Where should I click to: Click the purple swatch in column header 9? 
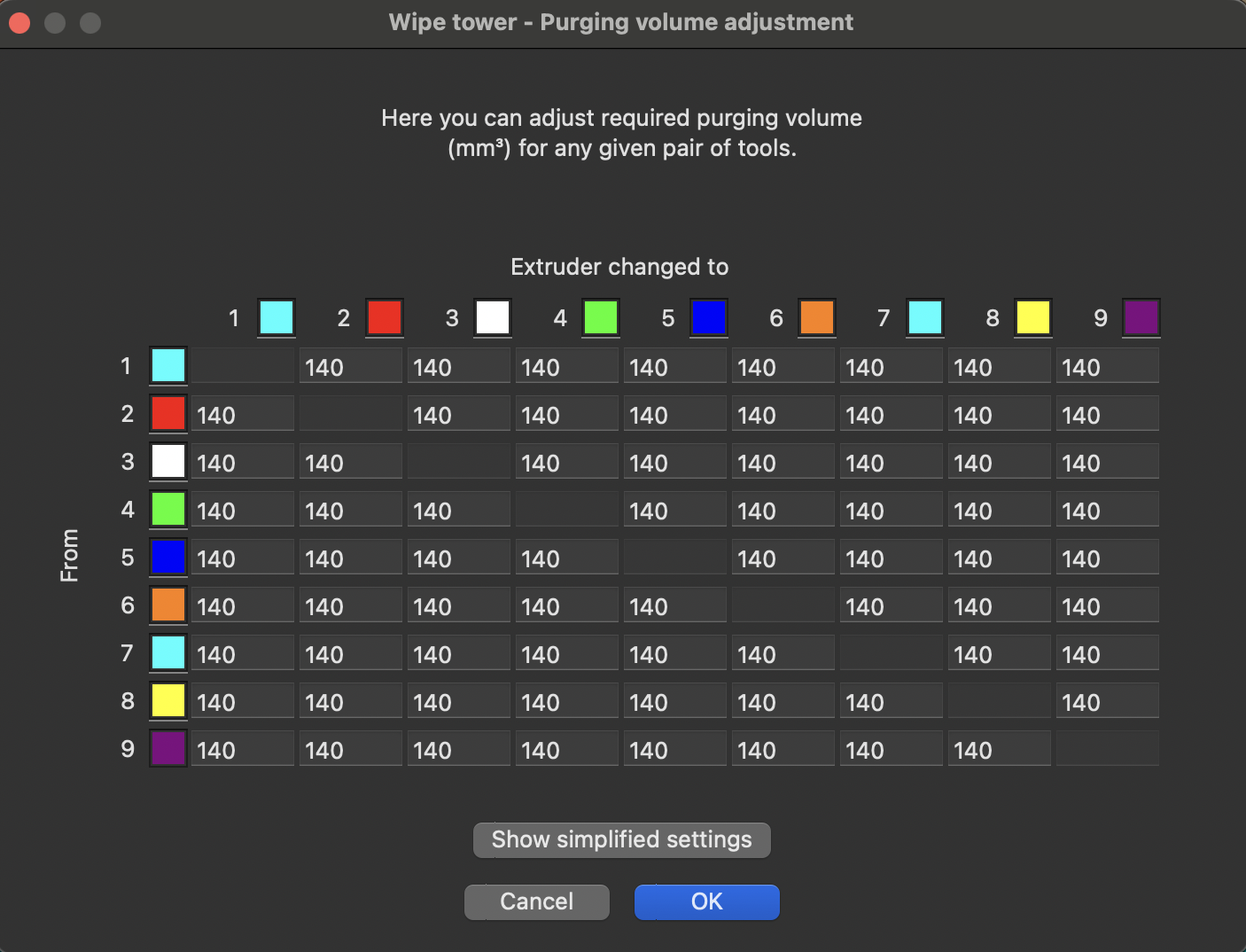(1141, 317)
